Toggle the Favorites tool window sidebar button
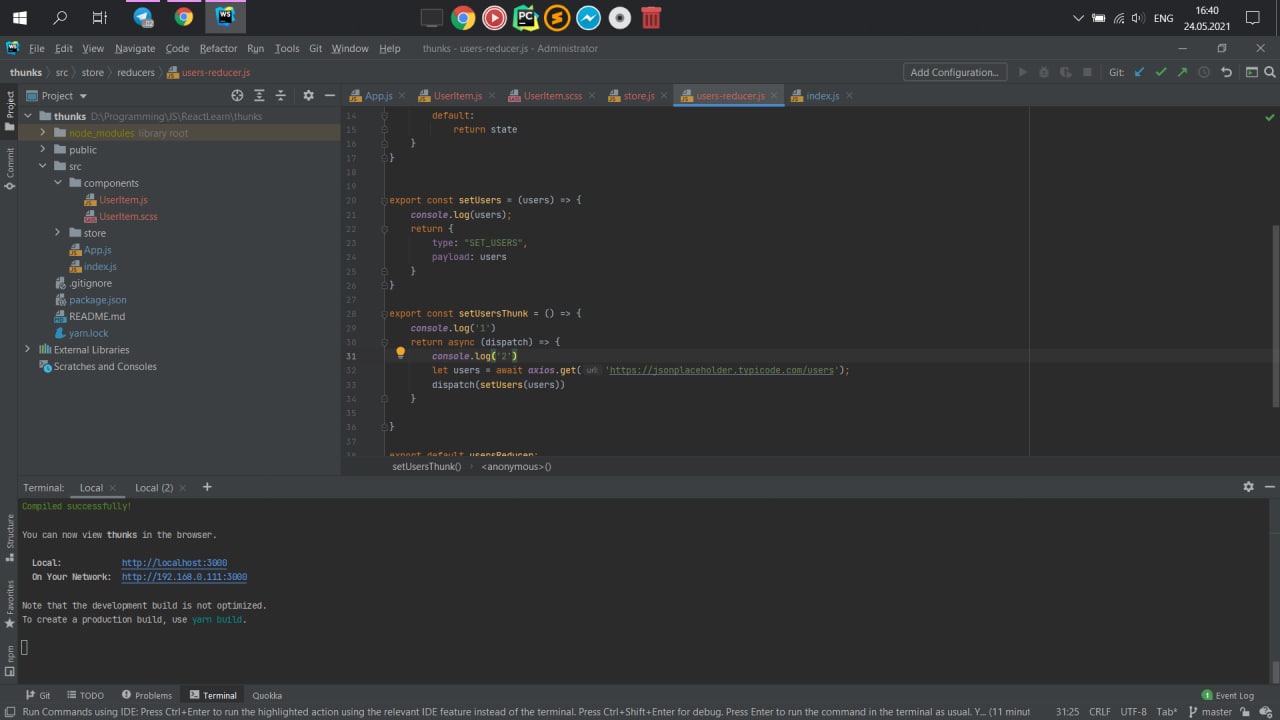The width and height of the screenshot is (1280, 720). pyautogui.click(x=10, y=603)
